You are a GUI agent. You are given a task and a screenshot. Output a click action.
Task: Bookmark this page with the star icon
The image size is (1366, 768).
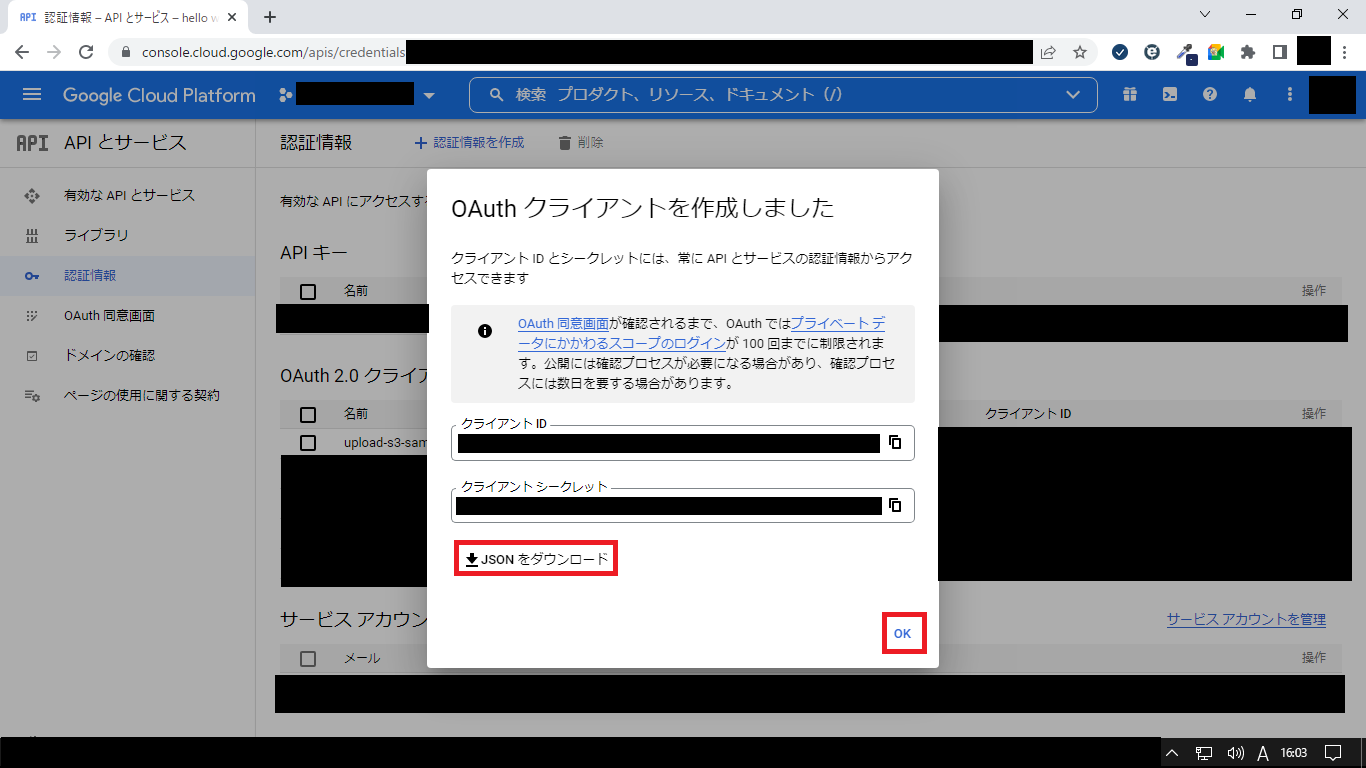1080,52
